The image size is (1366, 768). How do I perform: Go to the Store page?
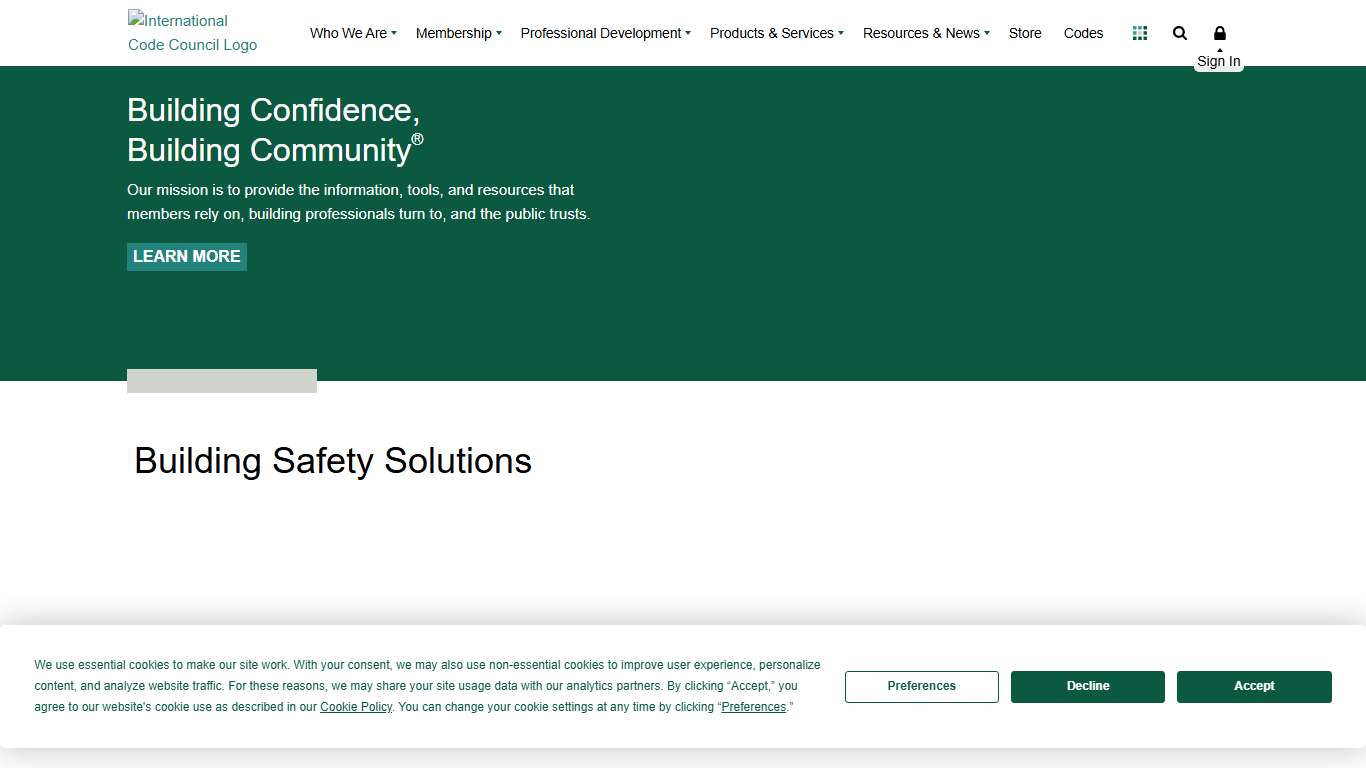coord(1025,33)
